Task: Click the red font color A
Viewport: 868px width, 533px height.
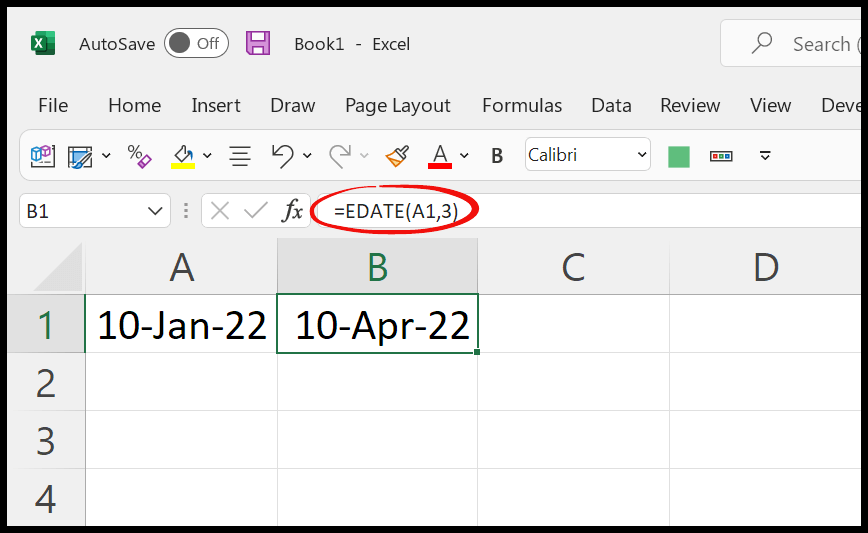Action: click(440, 156)
